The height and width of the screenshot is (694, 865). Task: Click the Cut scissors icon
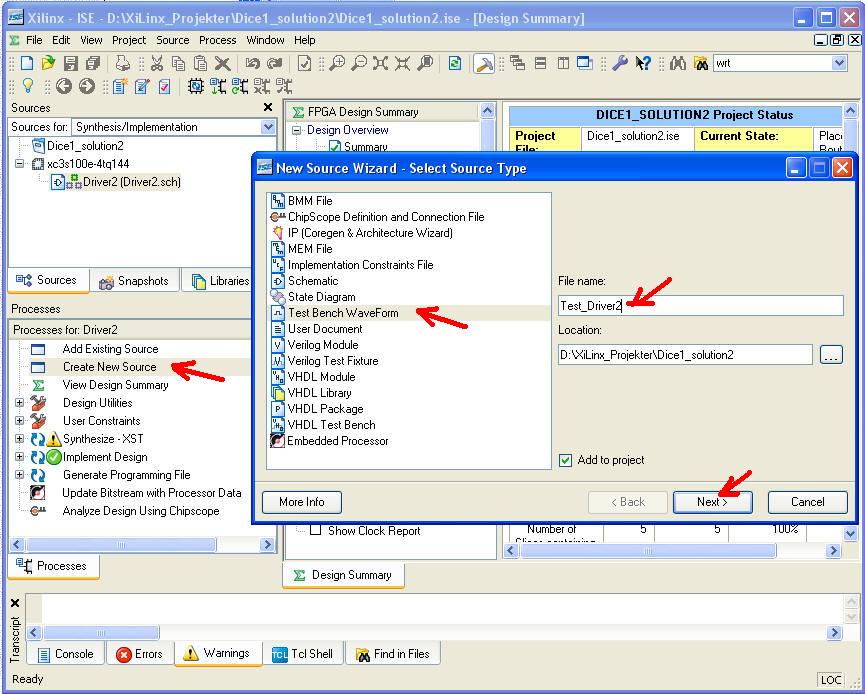(157, 63)
